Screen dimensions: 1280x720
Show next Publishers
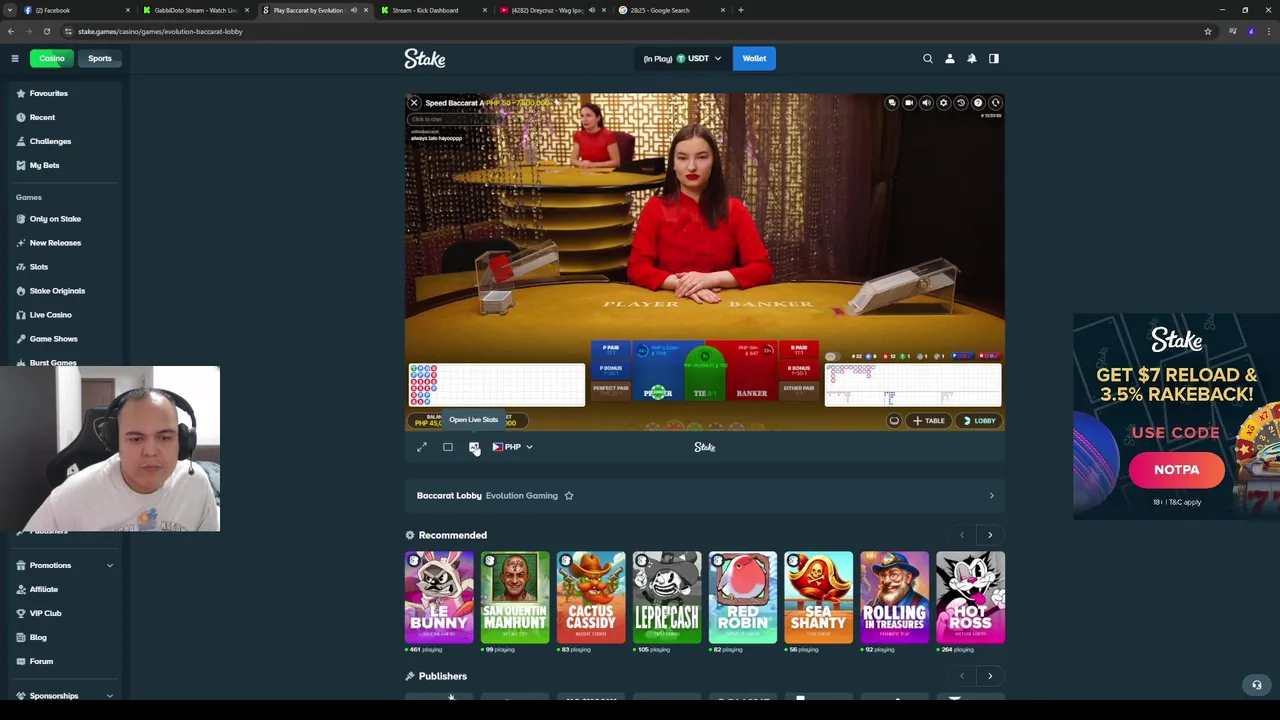[990, 676]
